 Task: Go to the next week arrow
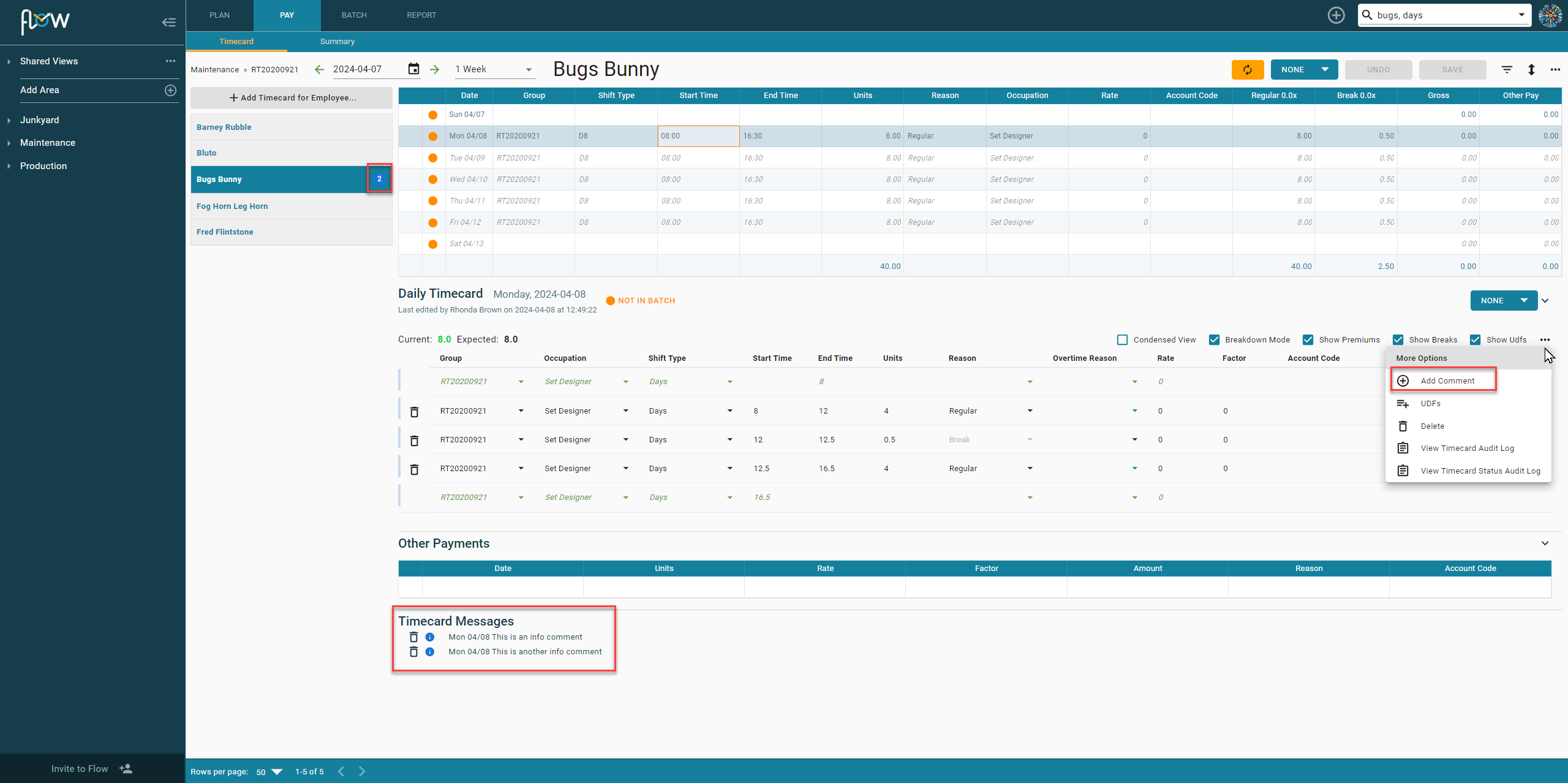coord(434,69)
